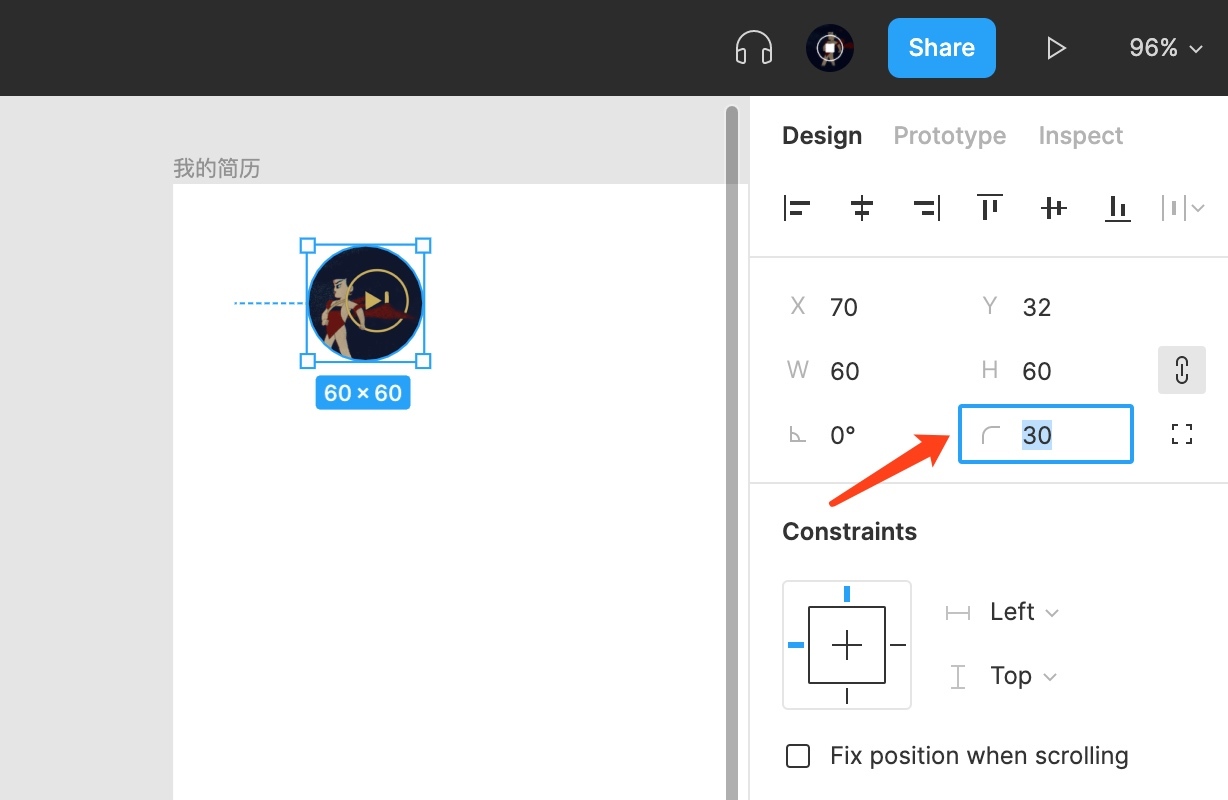
Task: Open the Top vertical constraint dropdown
Action: point(1022,676)
